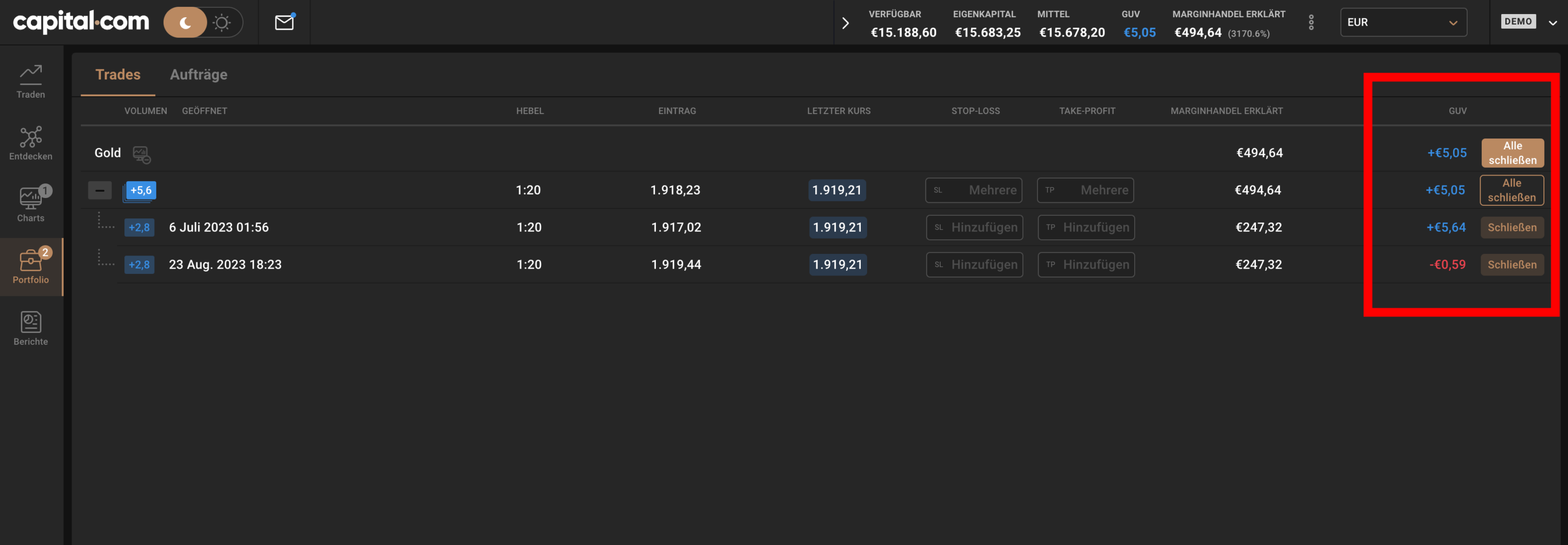Click entry price 1.918,23
Screen dimensions: 1568x545
pyautogui.click(x=675, y=190)
